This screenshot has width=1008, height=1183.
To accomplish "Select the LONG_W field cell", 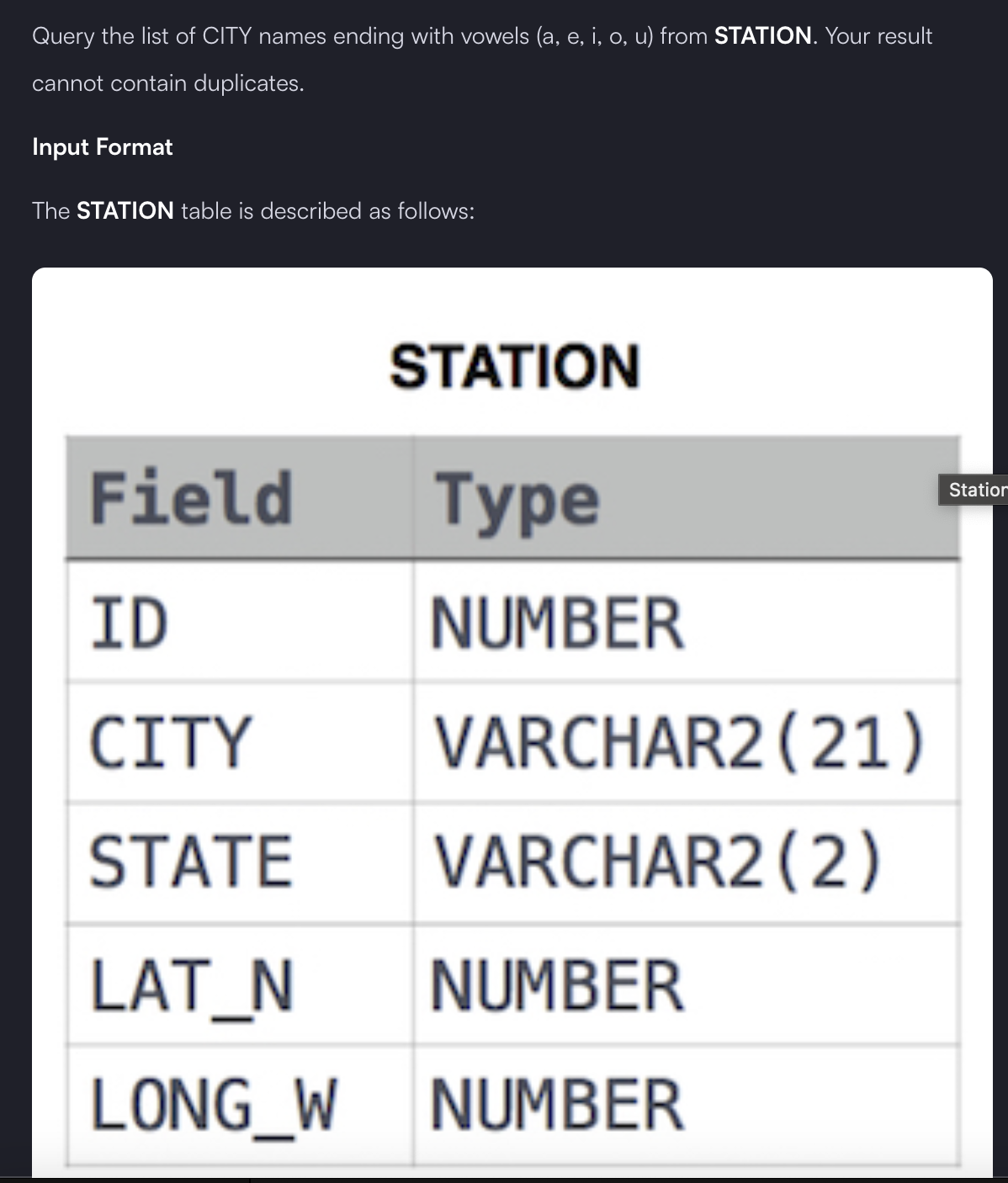I will point(240,1105).
